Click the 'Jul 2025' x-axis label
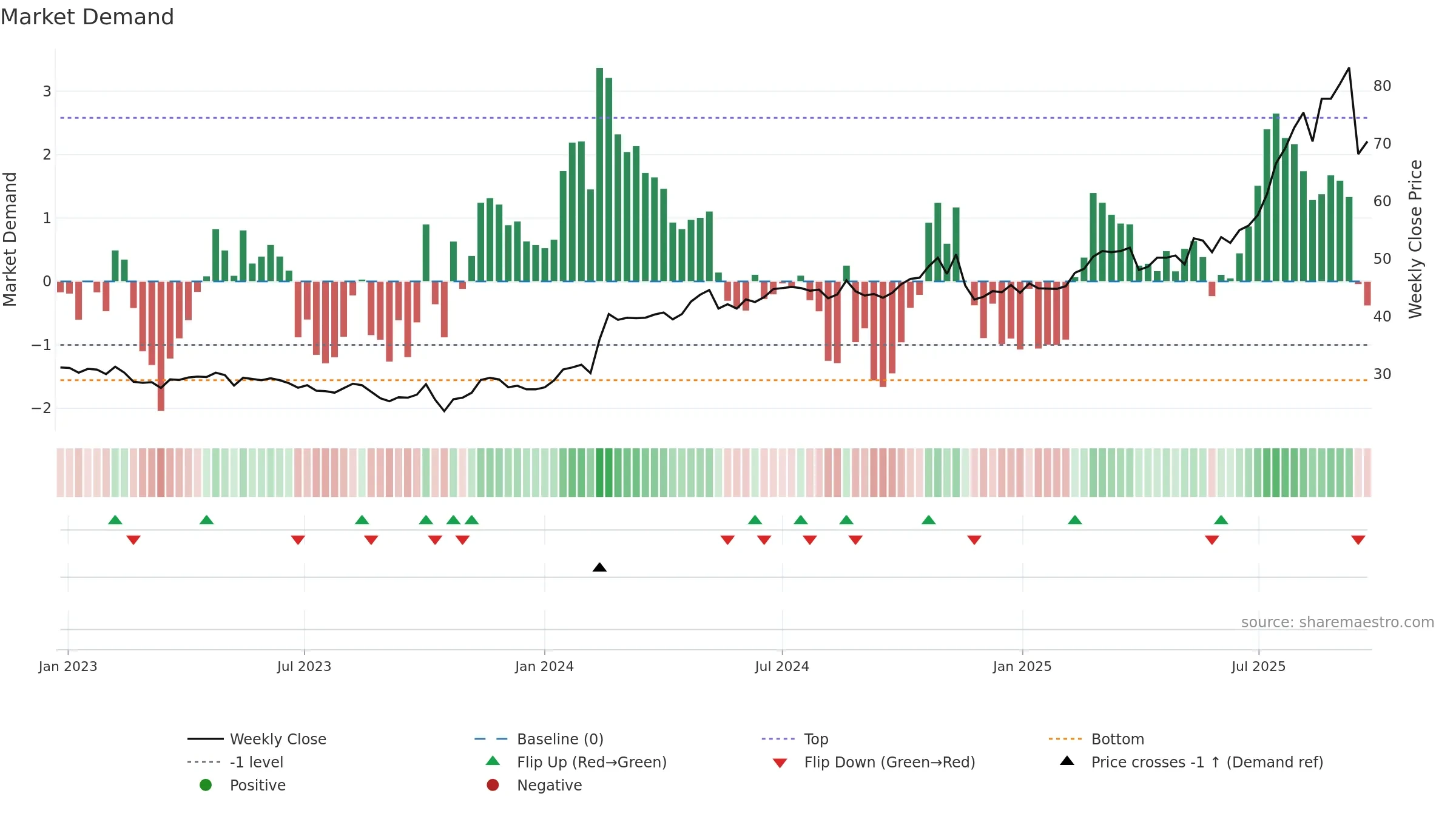 tap(1258, 666)
